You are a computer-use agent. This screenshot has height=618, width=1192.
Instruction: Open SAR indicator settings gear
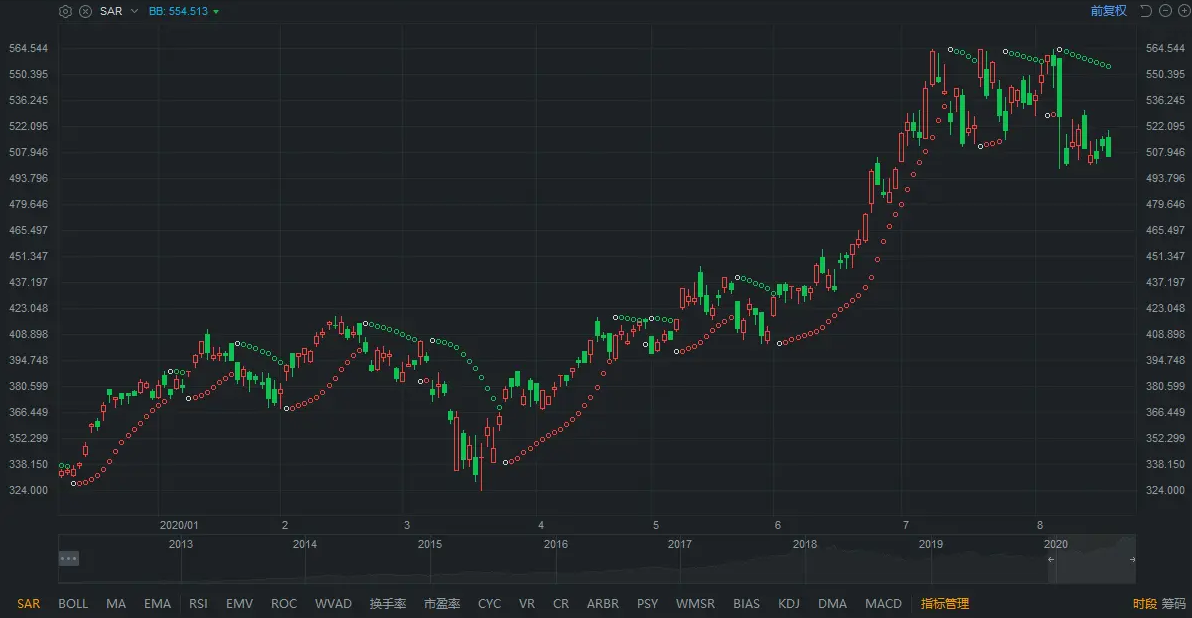click(x=66, y=11)
